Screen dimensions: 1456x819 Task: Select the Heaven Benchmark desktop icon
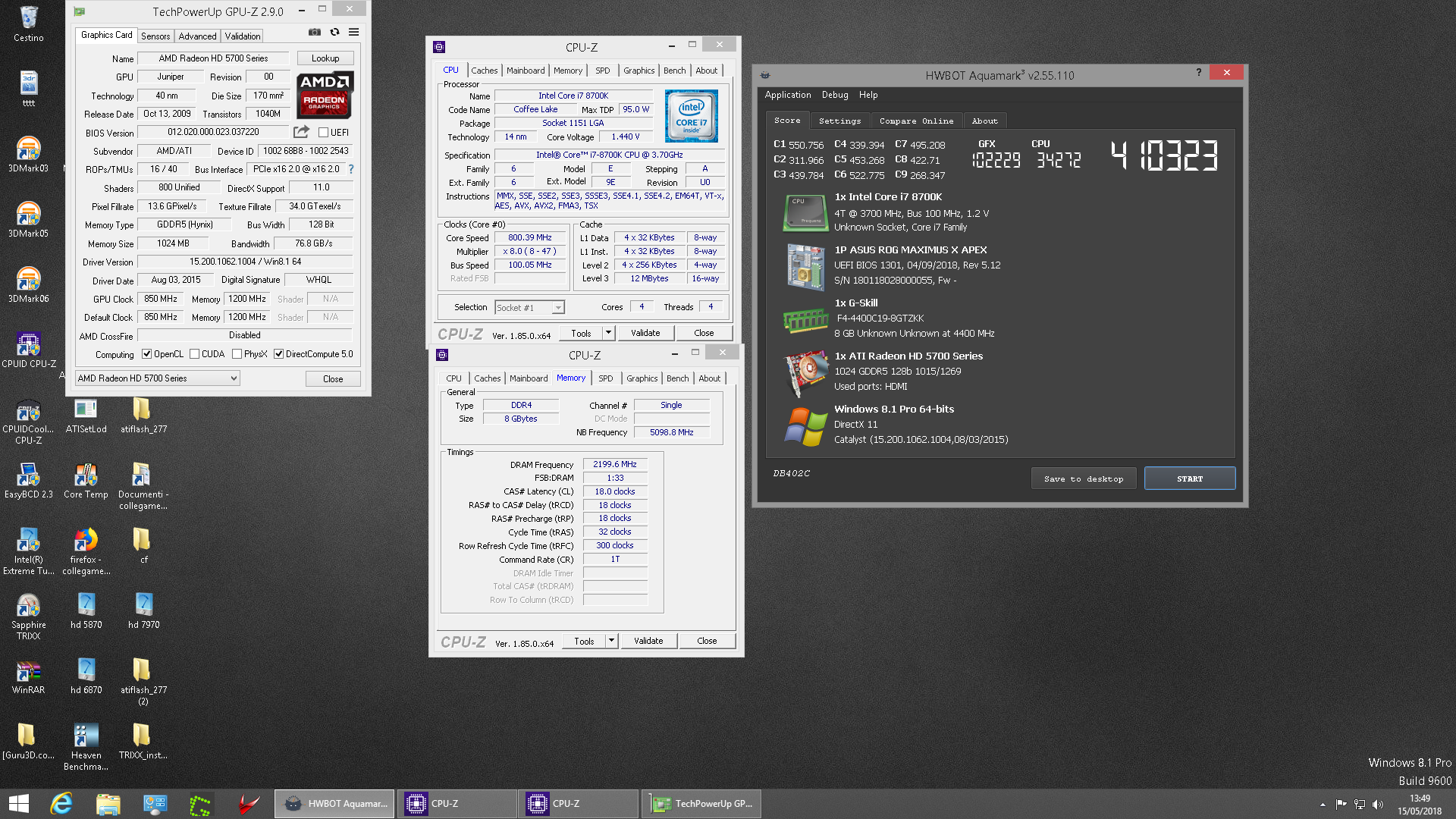pyautogui.click(x=86, y=746)
